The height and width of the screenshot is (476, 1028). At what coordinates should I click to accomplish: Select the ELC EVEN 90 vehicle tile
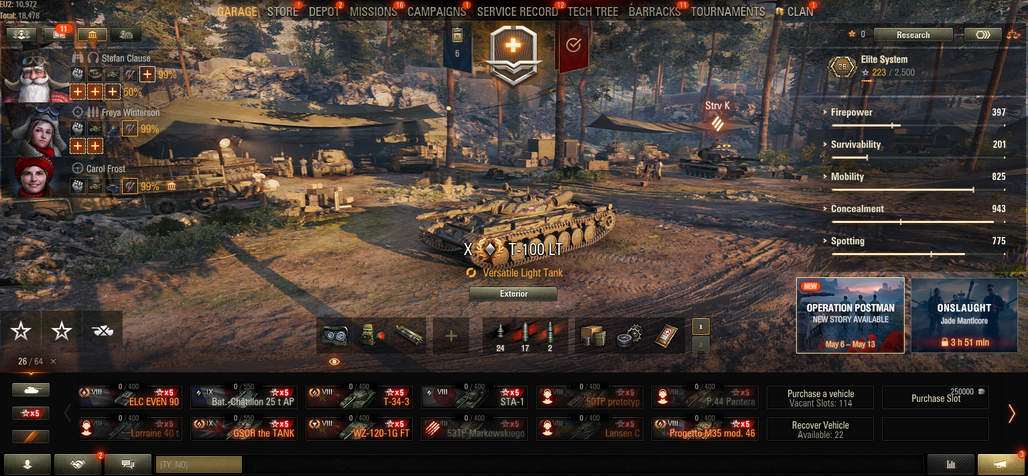[130, 397]
